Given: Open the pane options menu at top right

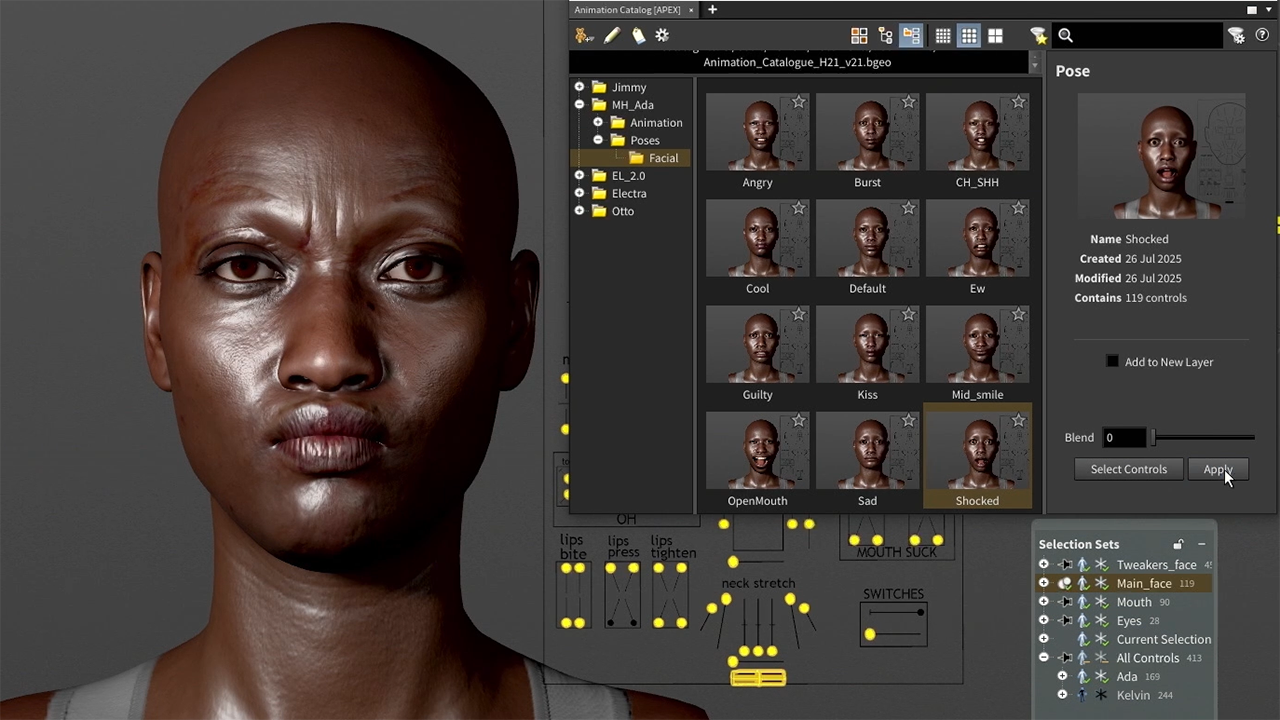Looking at the screenshot, I should (1271, 10).
